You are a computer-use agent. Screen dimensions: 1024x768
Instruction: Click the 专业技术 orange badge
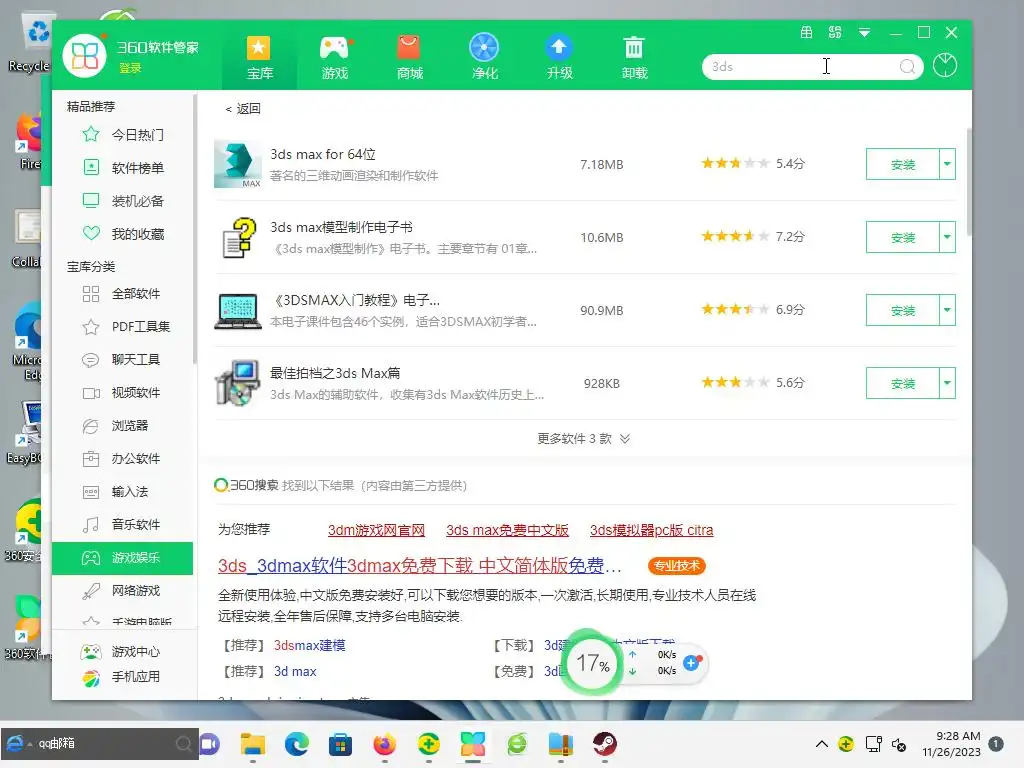(x=677, y=566)
